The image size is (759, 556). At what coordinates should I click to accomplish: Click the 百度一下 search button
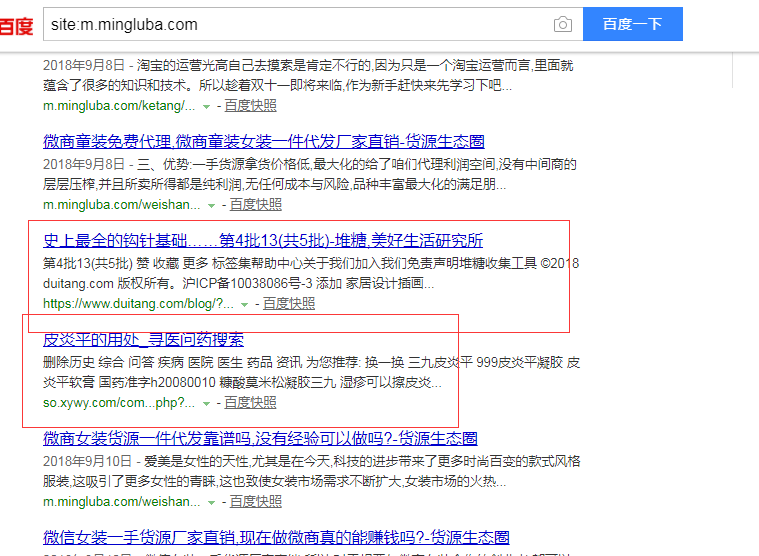[633, 24]
